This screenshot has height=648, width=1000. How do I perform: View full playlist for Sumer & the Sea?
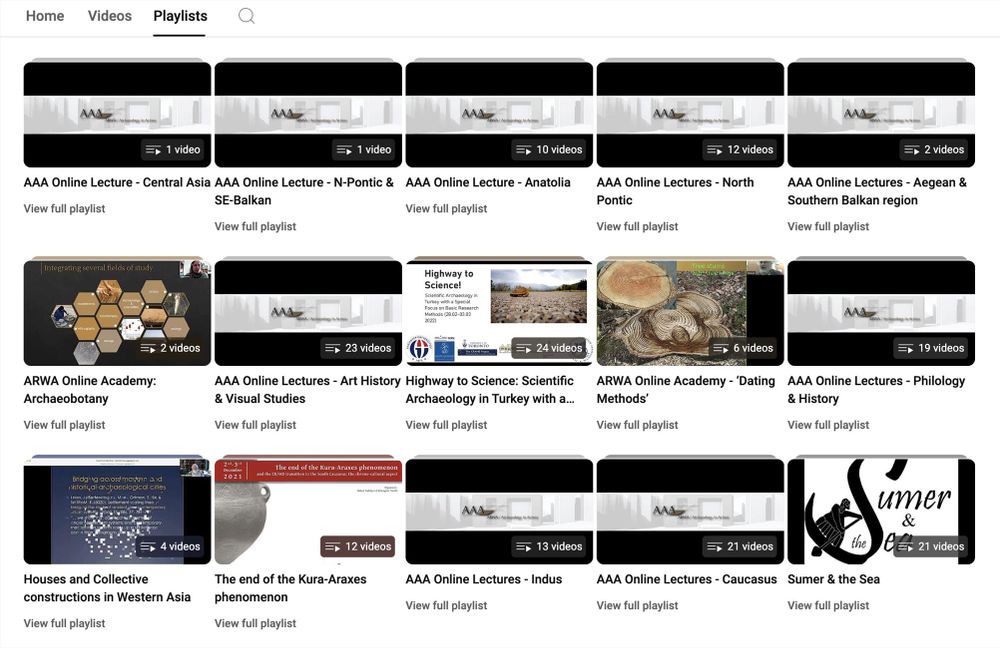pyautogui.click(x=828, y=605)
